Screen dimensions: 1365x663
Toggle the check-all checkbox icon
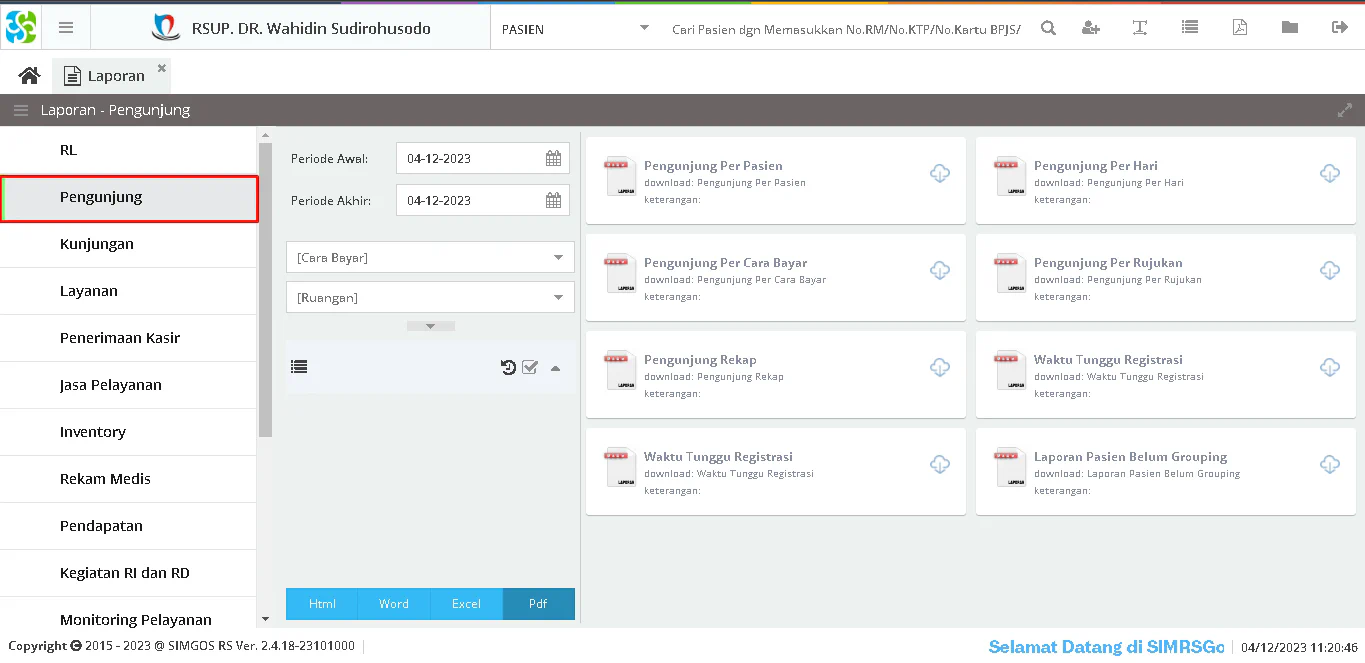point(530,367)
